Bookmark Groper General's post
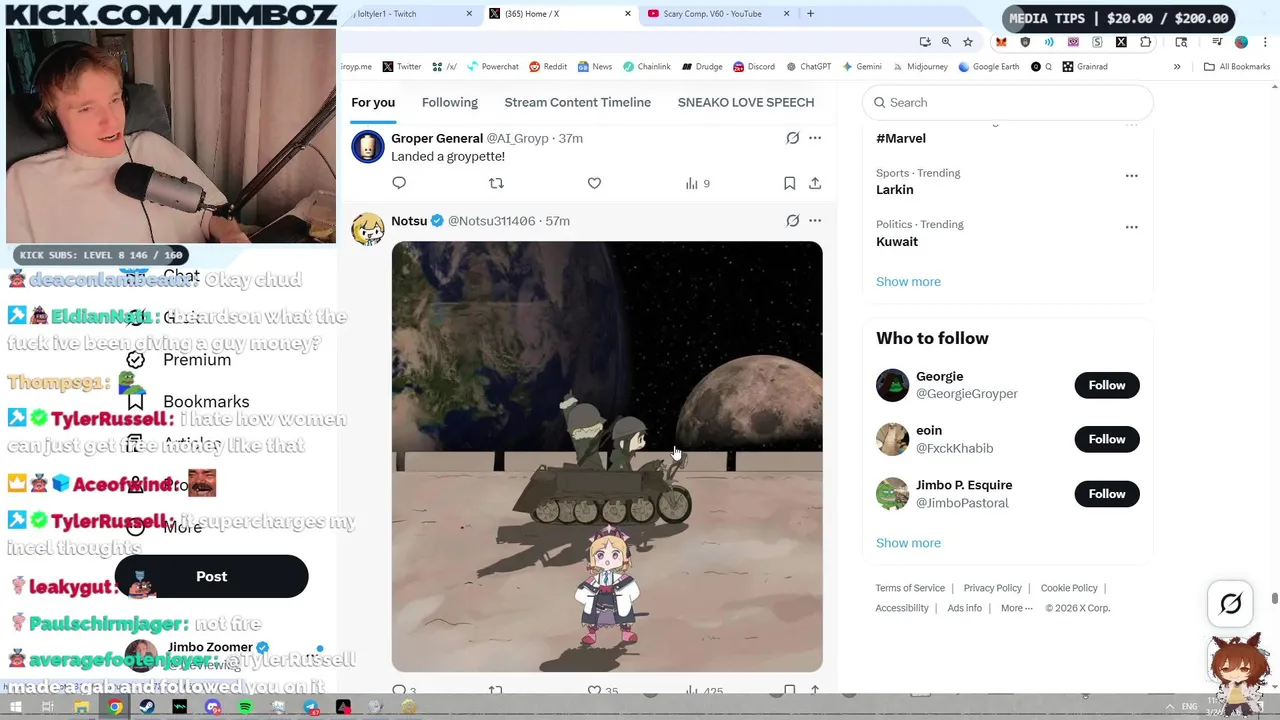Image resolution: width=1280 pixels, height=720 pixels. pos(789,183)
